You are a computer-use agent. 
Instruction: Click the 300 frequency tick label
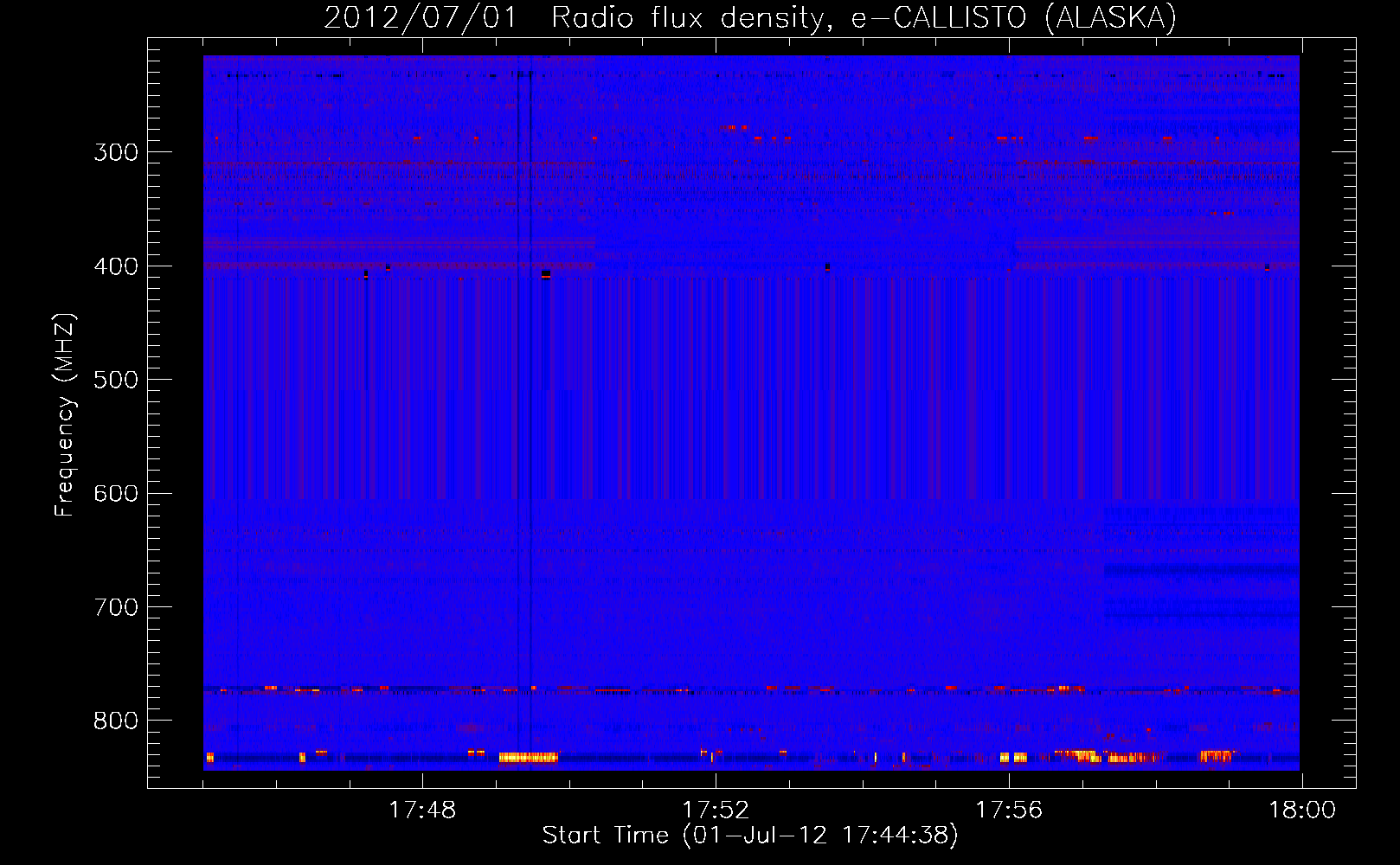click(x=116, y=152)
